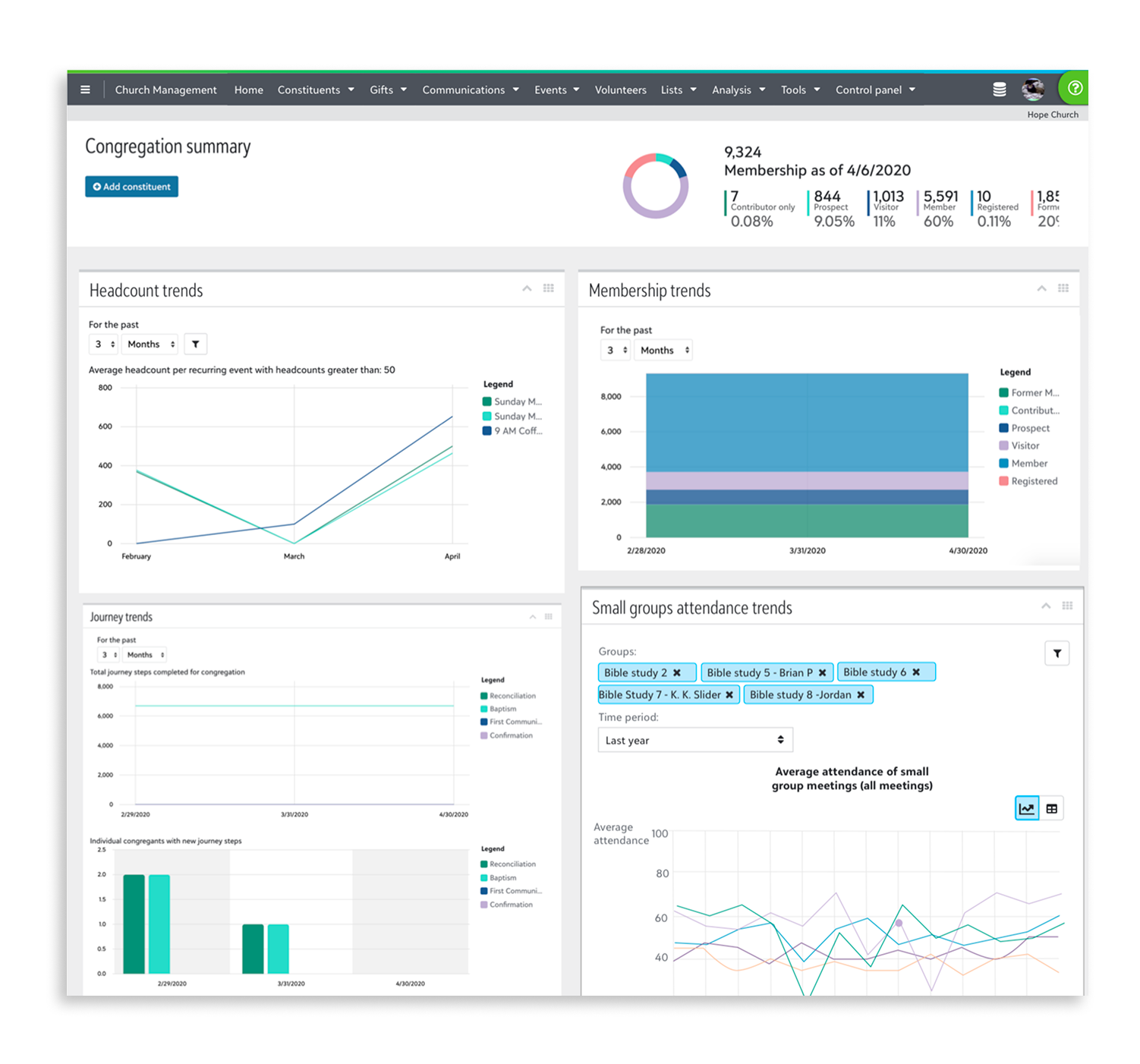The width and height of the screenshot is (1140, 1064).
Task: Collapse the Journey trends panel
Action: 533,616
